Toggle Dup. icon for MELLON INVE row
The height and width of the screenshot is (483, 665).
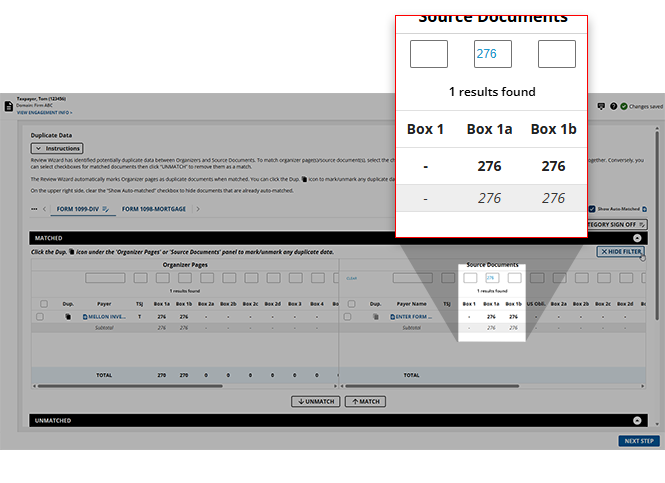(x=68, y=317)
